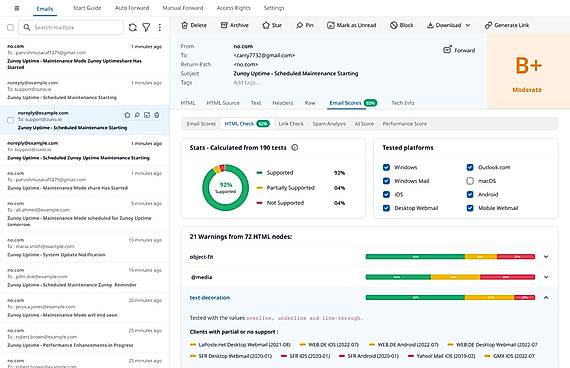The image size is (570, 368).
Task: Click the Add tags field
Action: [x=247, y=83]
